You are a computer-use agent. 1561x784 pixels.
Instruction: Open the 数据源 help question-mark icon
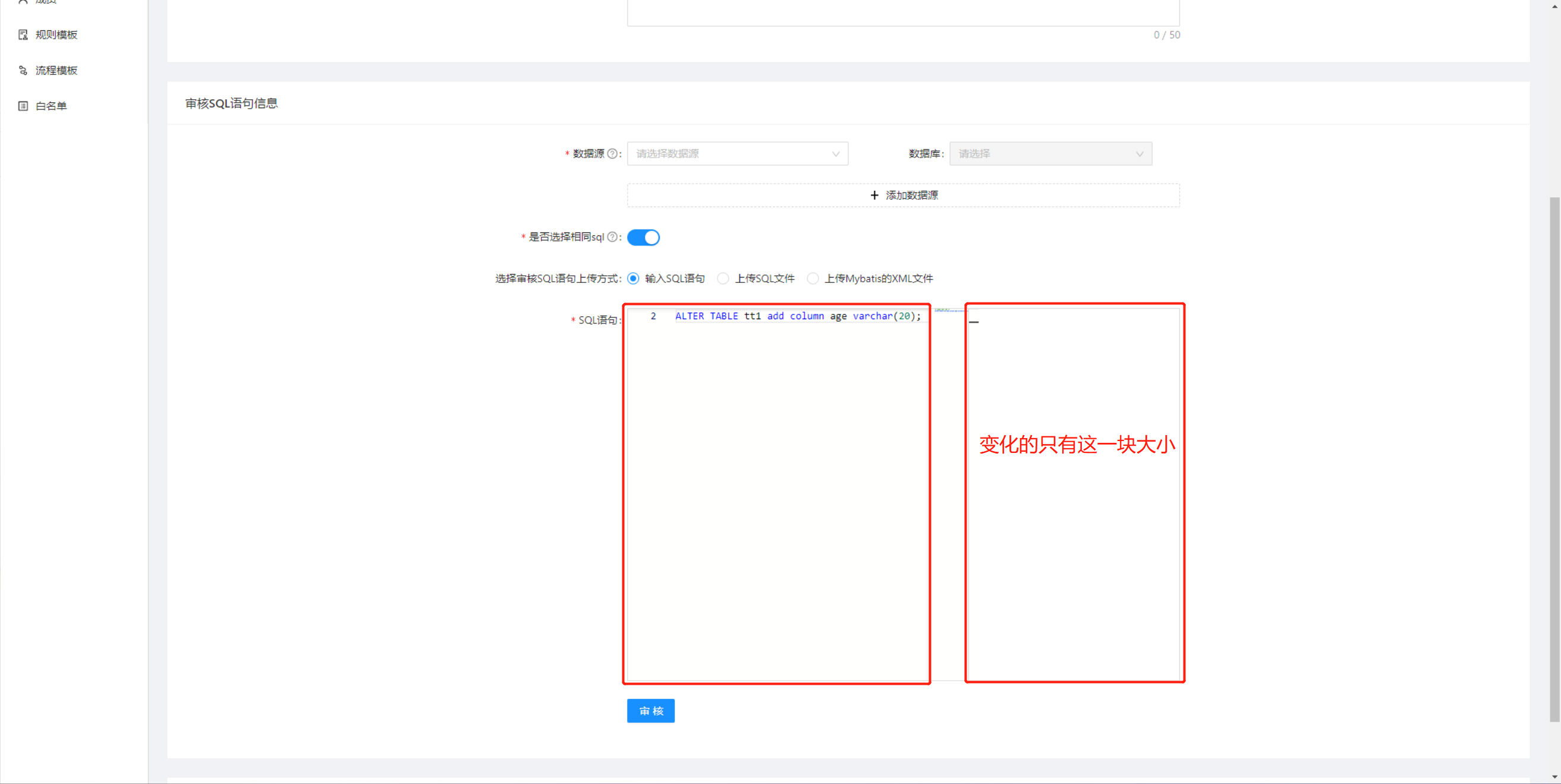[613, 154]
